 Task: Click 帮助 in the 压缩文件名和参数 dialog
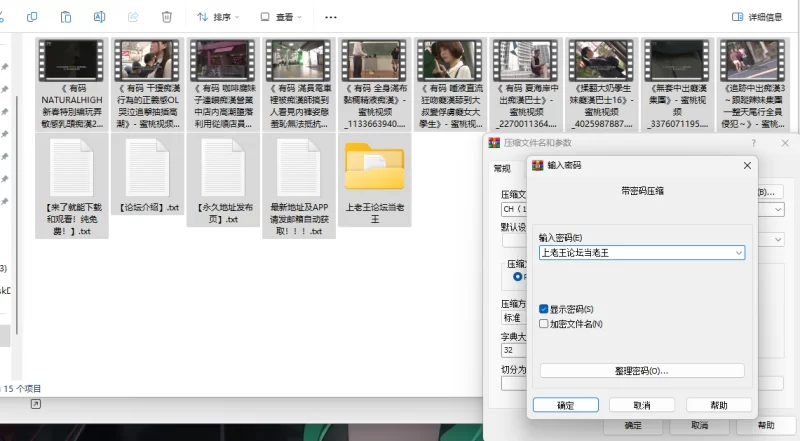click(766, 425)
